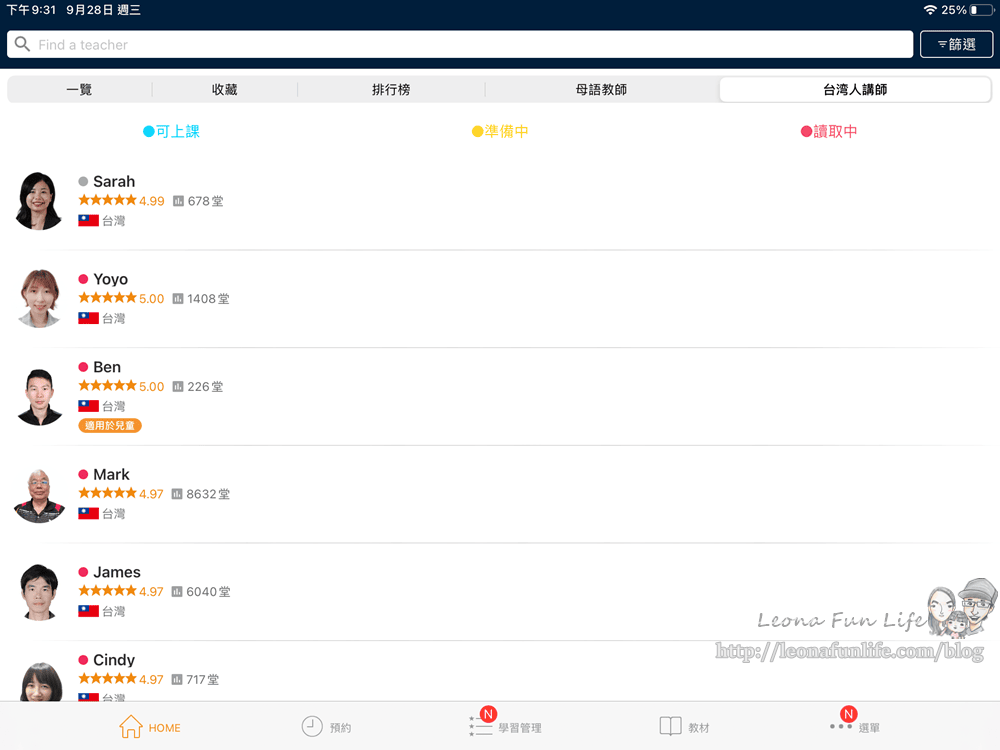Tap lesson count chart icon for Mark

tap(177, 494)
